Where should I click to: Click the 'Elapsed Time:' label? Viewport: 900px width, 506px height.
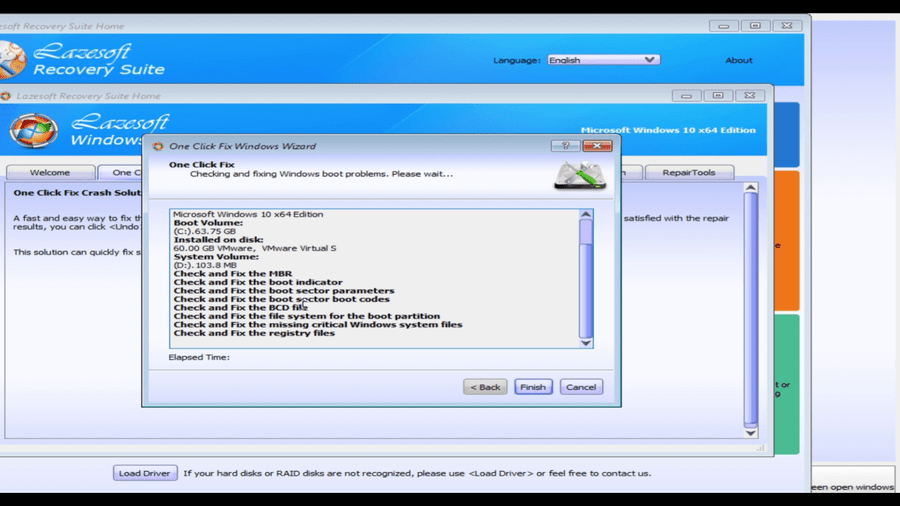[x=199, y=357]
